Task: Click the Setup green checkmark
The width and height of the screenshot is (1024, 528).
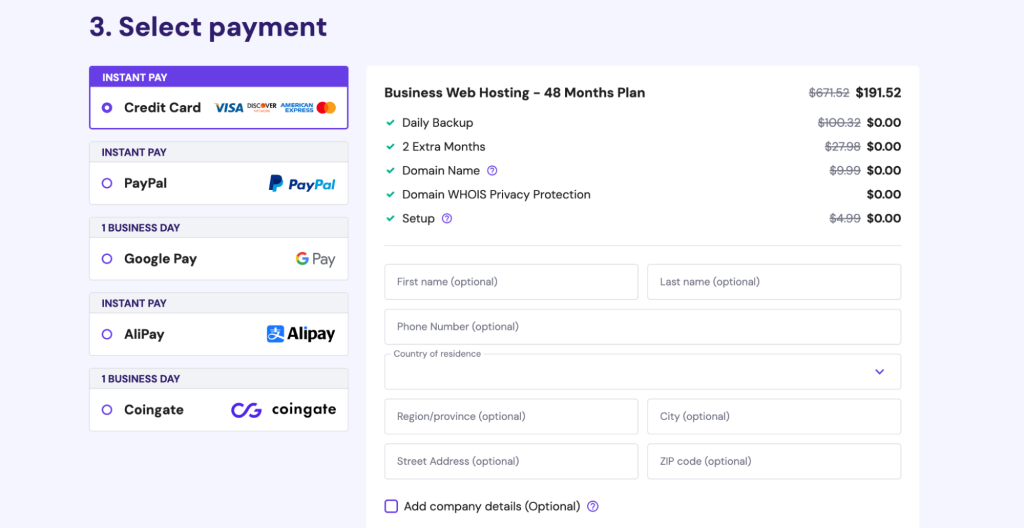Action: click(391, 218)
